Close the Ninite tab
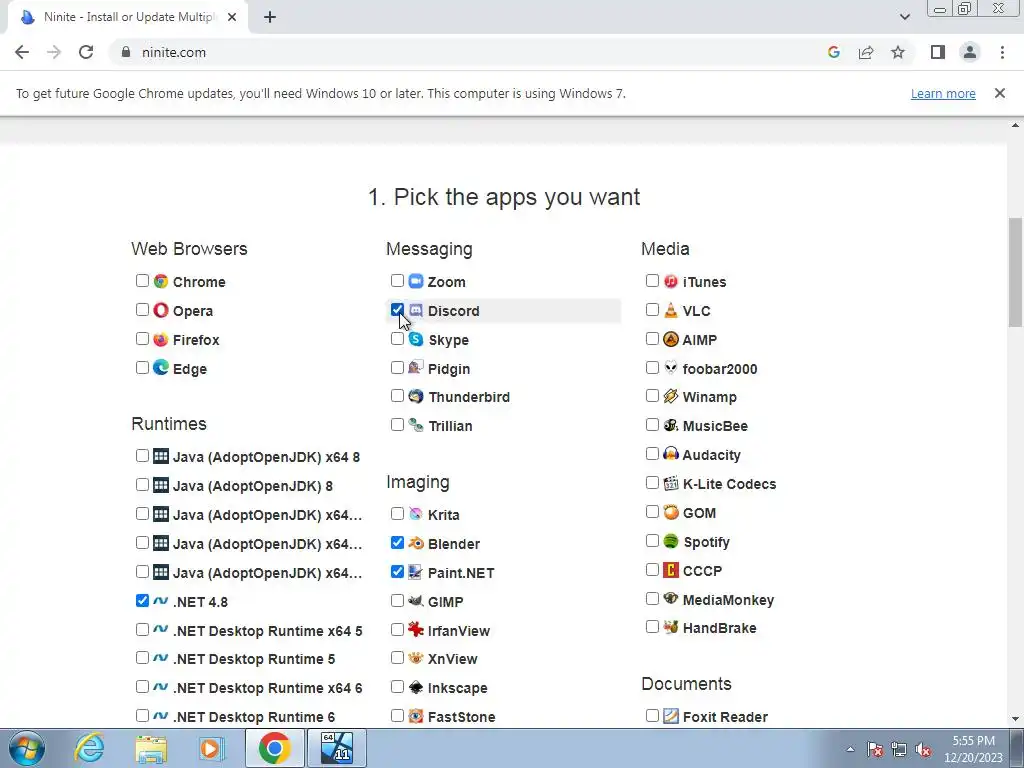1024x768 pixels. (232, 17)
